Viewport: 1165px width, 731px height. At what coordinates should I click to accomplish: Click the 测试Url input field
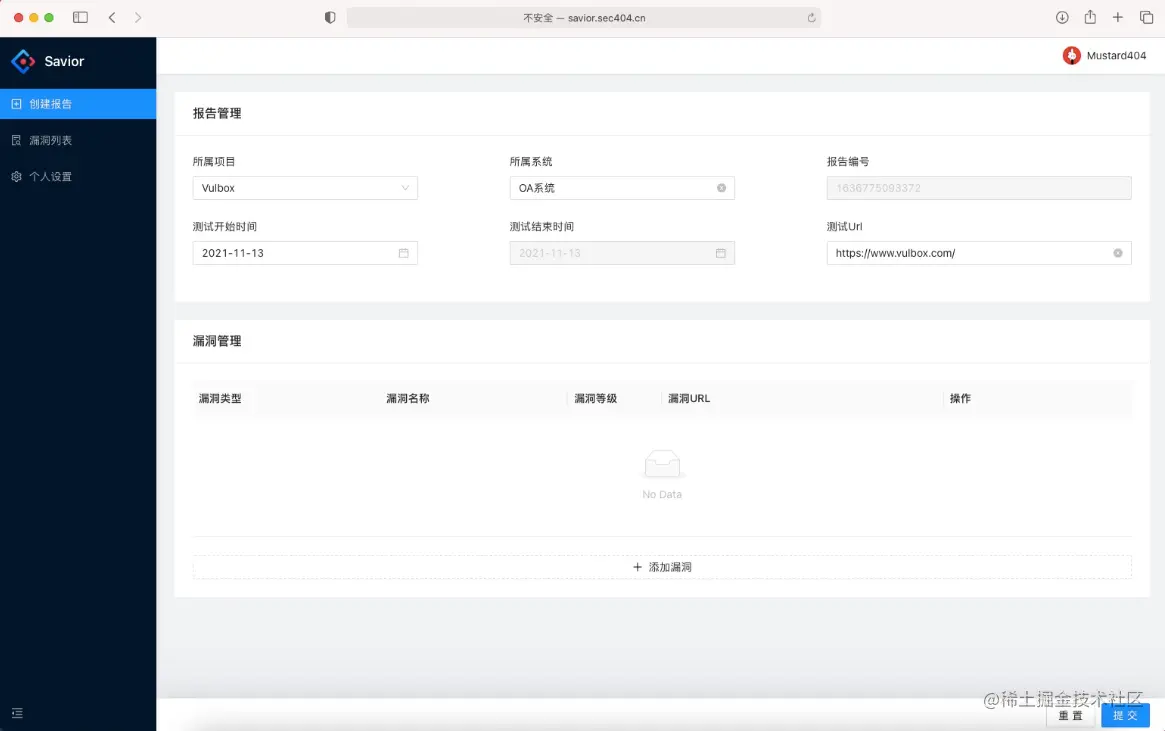[979, 253]
